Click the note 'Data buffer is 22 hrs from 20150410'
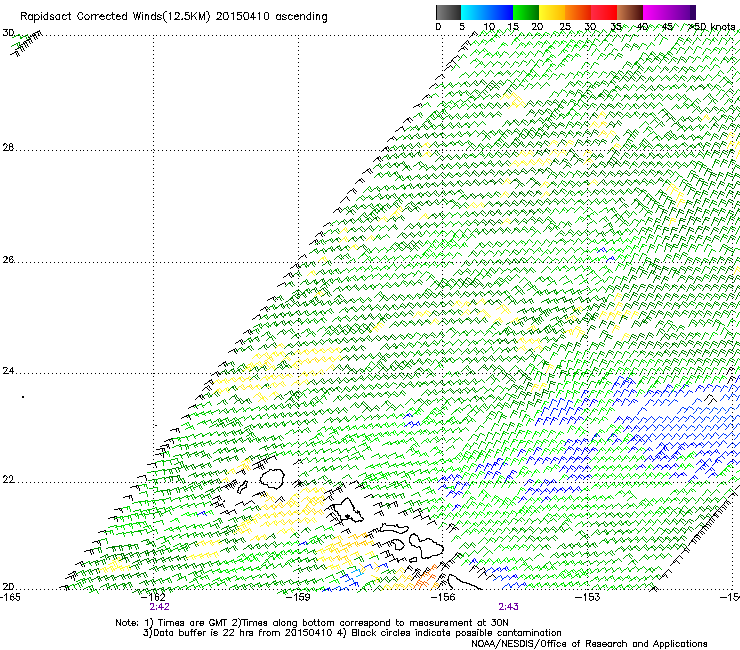740x650 pixels. pos(242,633)
